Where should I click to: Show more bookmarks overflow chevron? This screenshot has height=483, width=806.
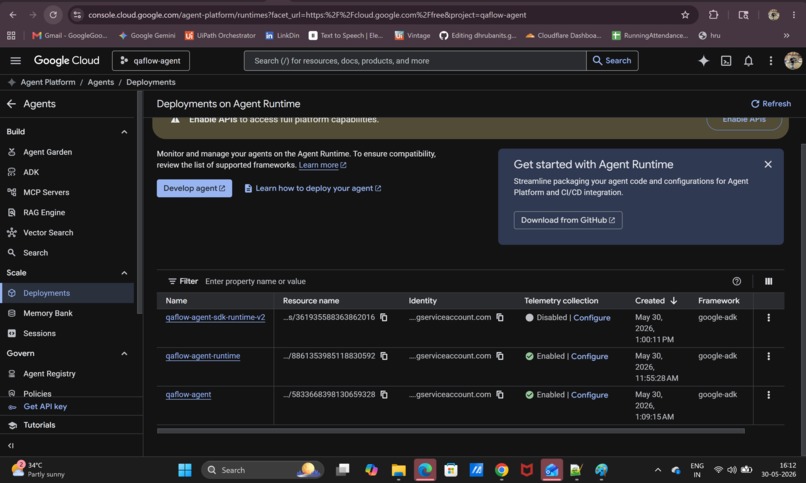[786, 35]
